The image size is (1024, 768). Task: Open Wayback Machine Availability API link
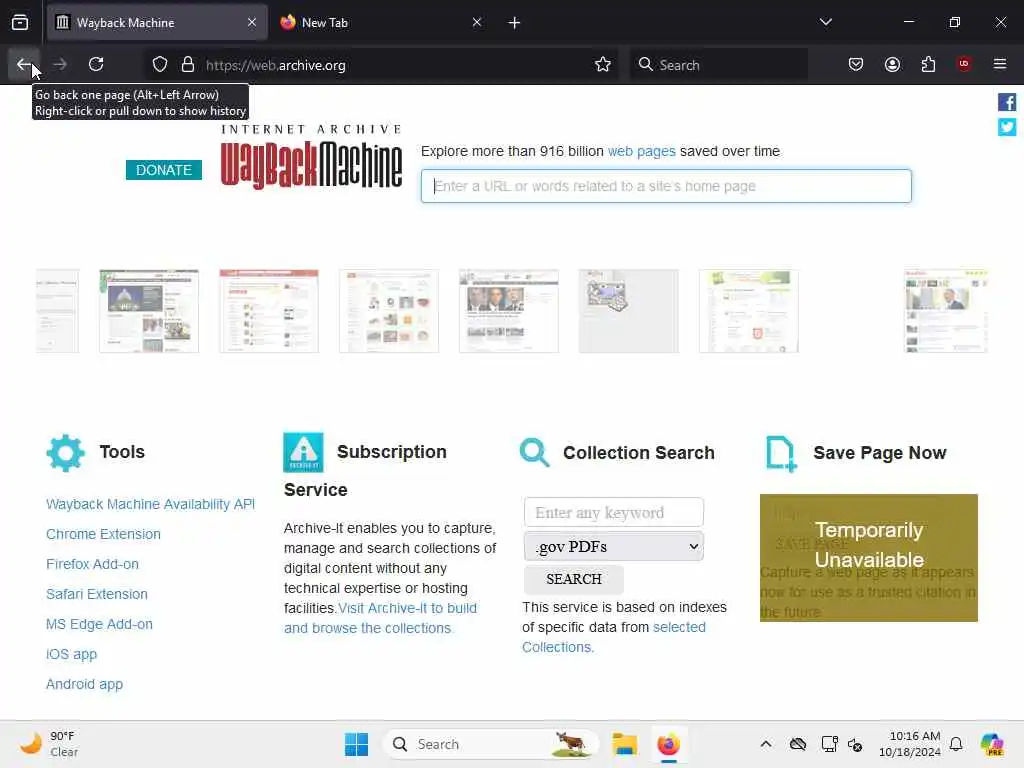(150, 504)
